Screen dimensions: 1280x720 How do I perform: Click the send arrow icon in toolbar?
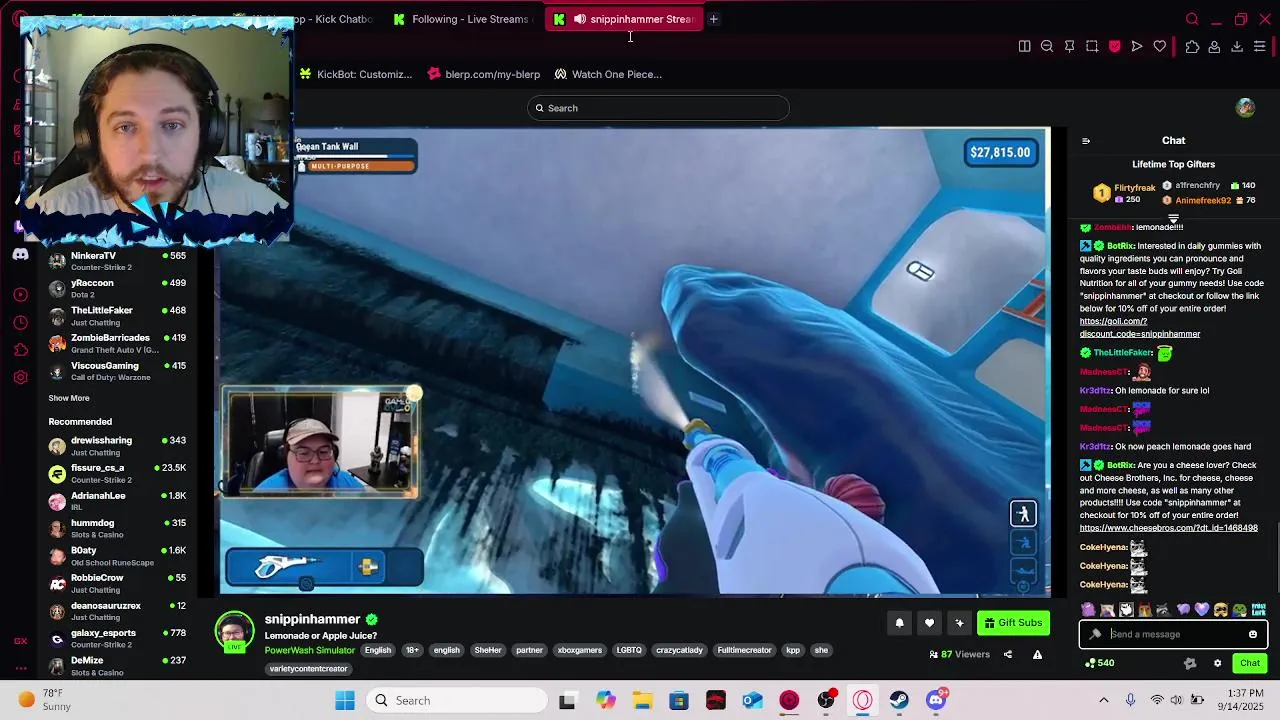coord(1137,46)
